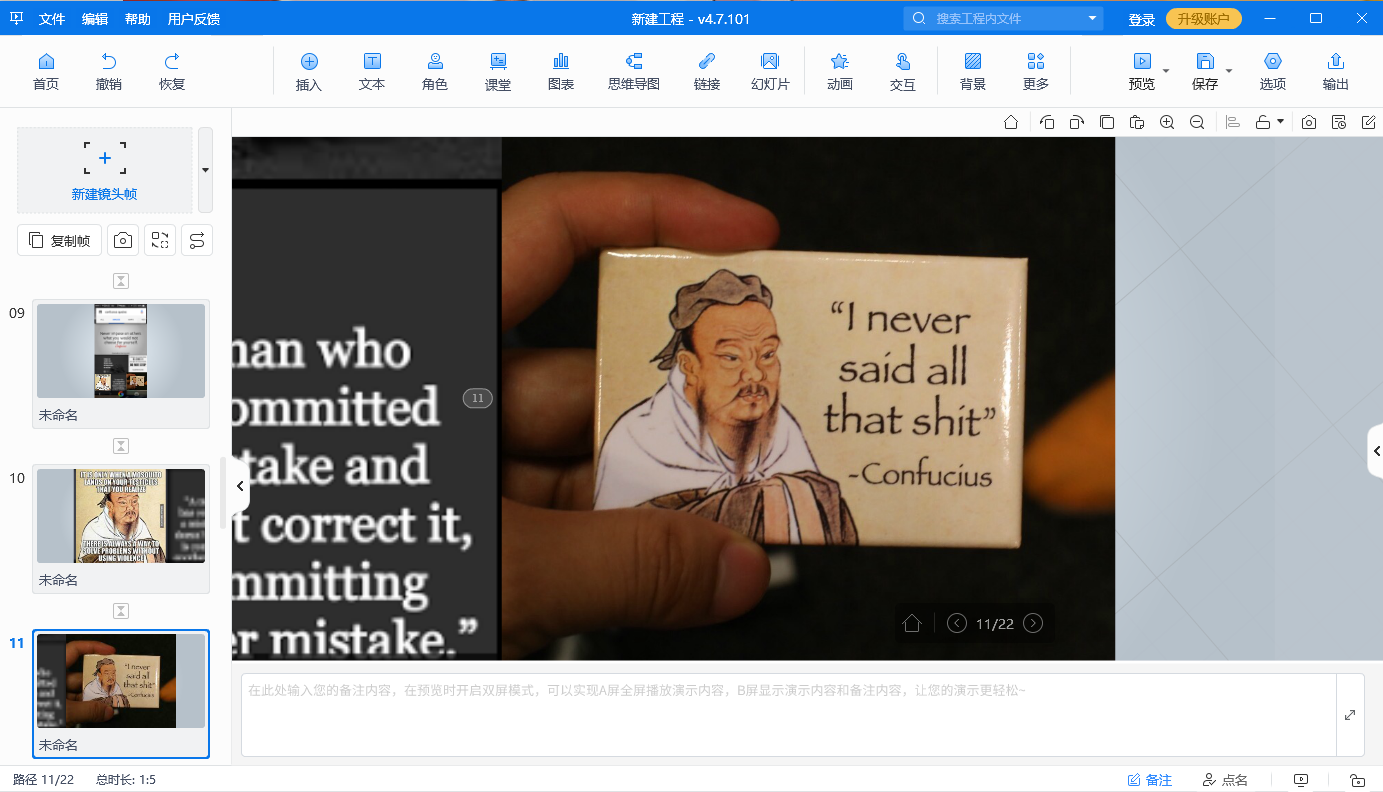Click the frame fit swap icon in the sidebar
Screen dimensions: 1383x792
160,240
